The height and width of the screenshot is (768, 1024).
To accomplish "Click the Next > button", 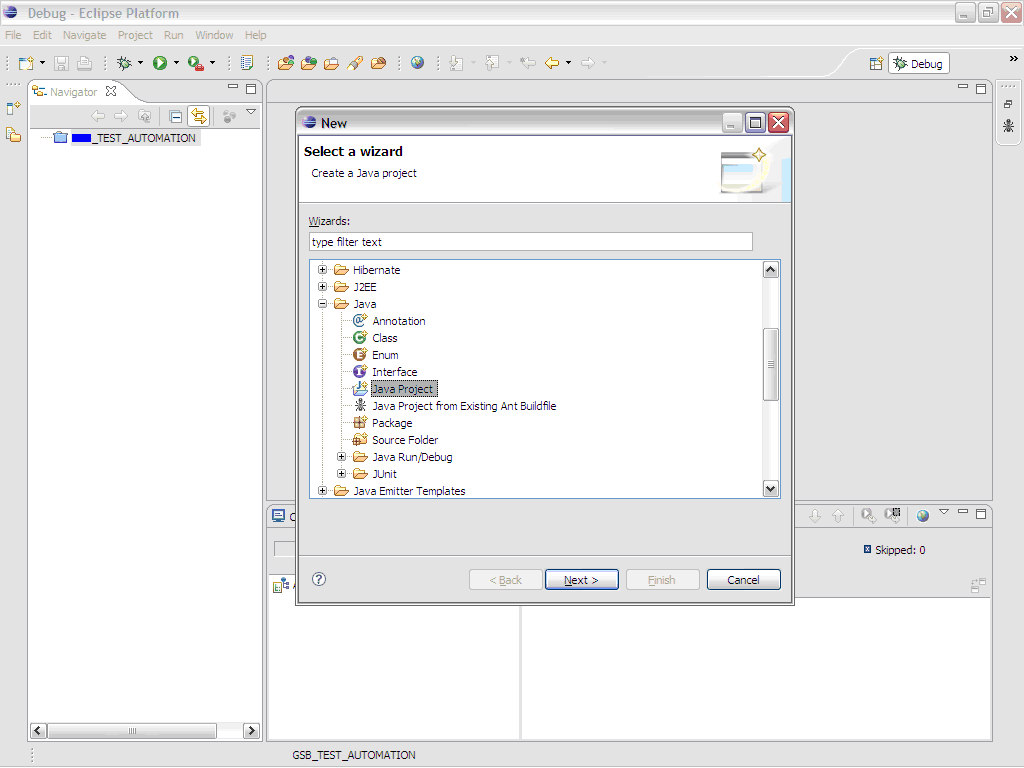I will coord(581,579).
